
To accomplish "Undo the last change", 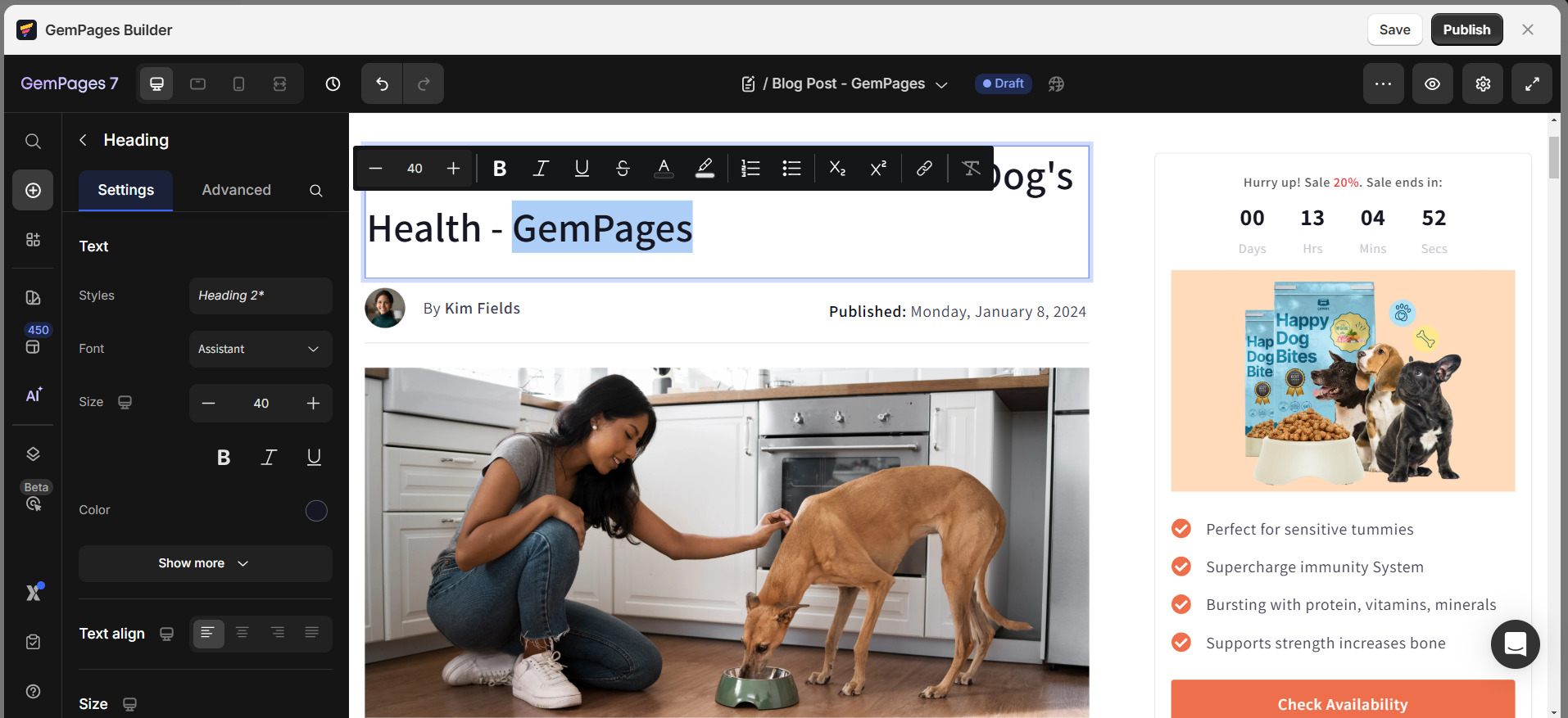I will point(382,84).
